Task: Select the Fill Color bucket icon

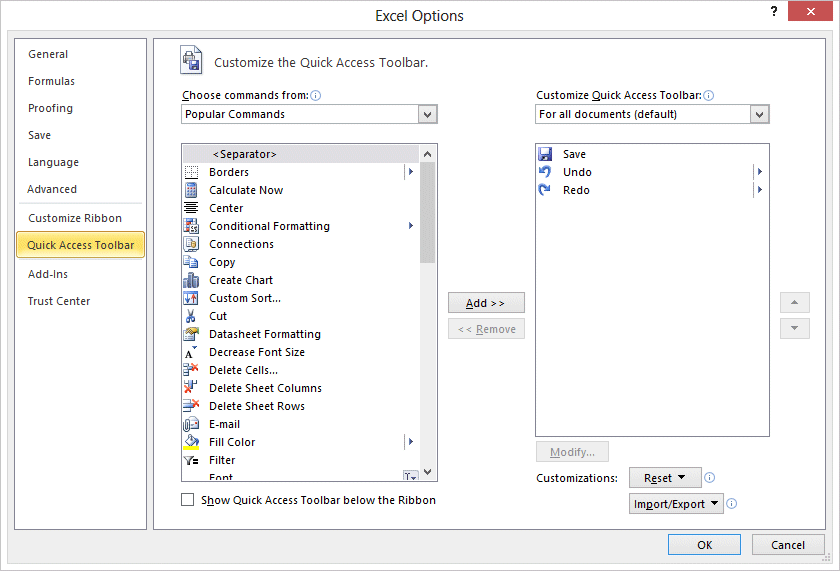Action: pyautogui.click(x=191, y=442)
